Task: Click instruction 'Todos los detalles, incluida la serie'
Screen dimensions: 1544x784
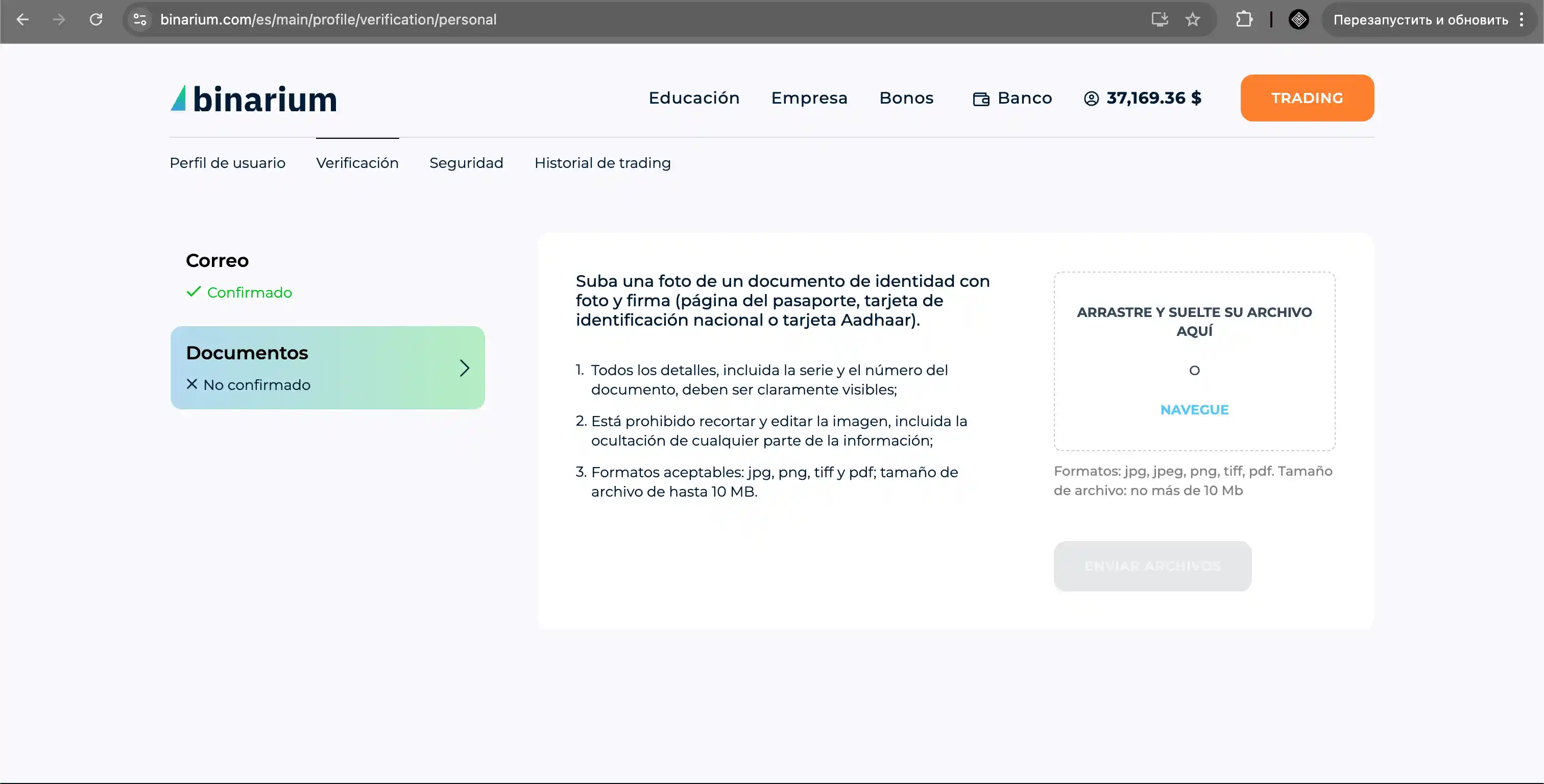Action: click(769, 379)
